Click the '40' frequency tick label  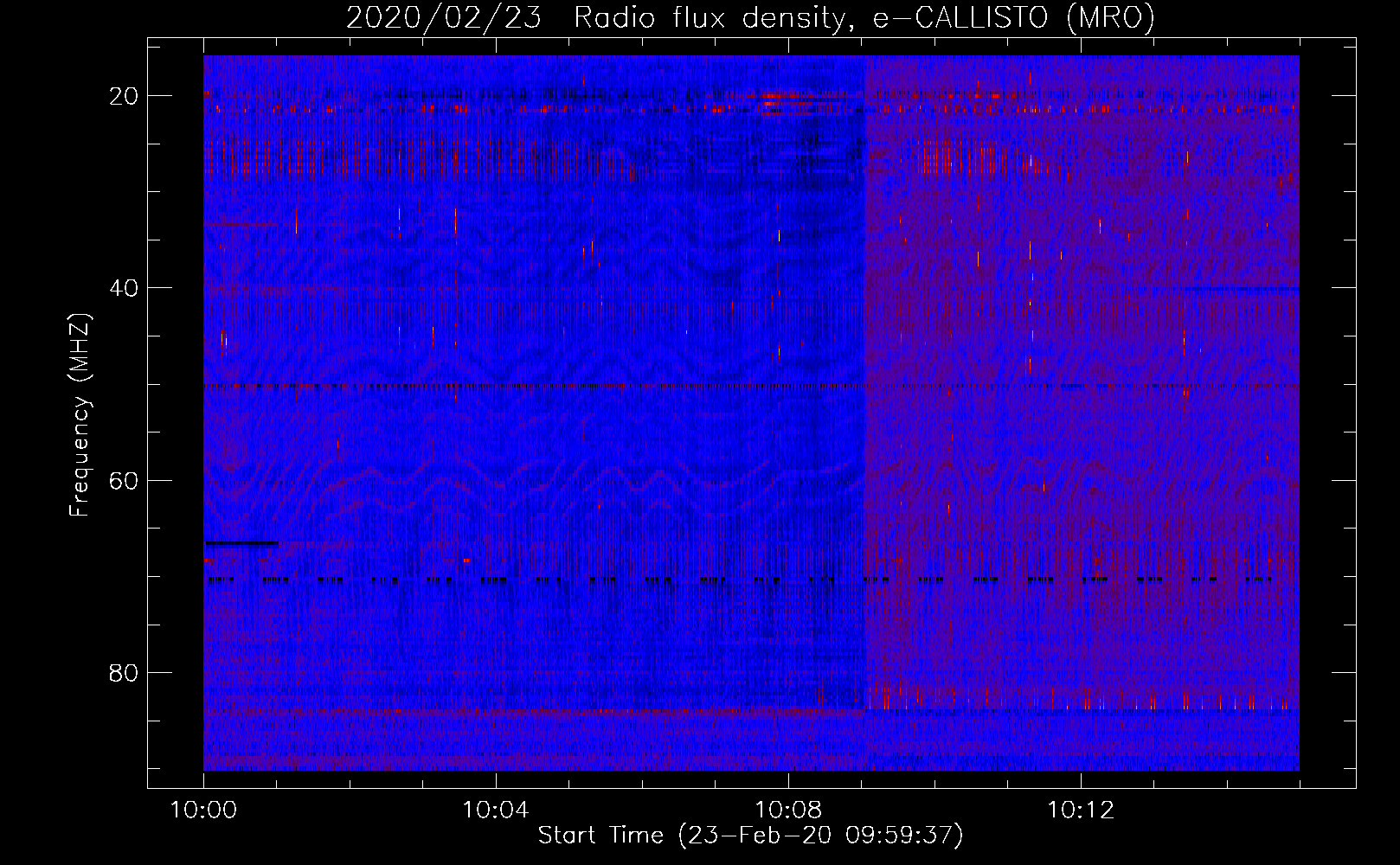pos(124,288)
